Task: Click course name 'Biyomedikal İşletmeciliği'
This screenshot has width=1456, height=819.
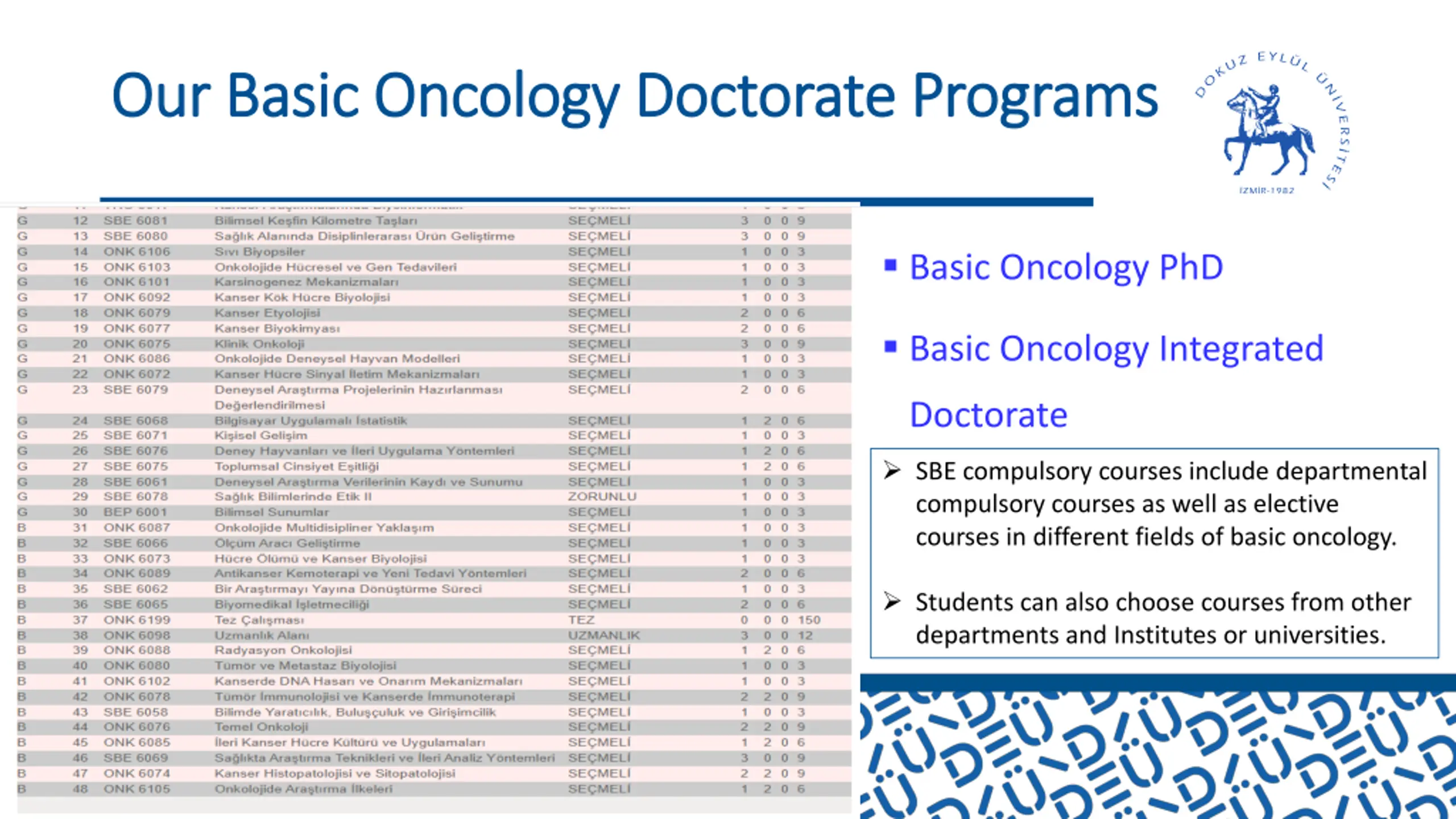Action: pyautogui.click(x=292, y=604)
